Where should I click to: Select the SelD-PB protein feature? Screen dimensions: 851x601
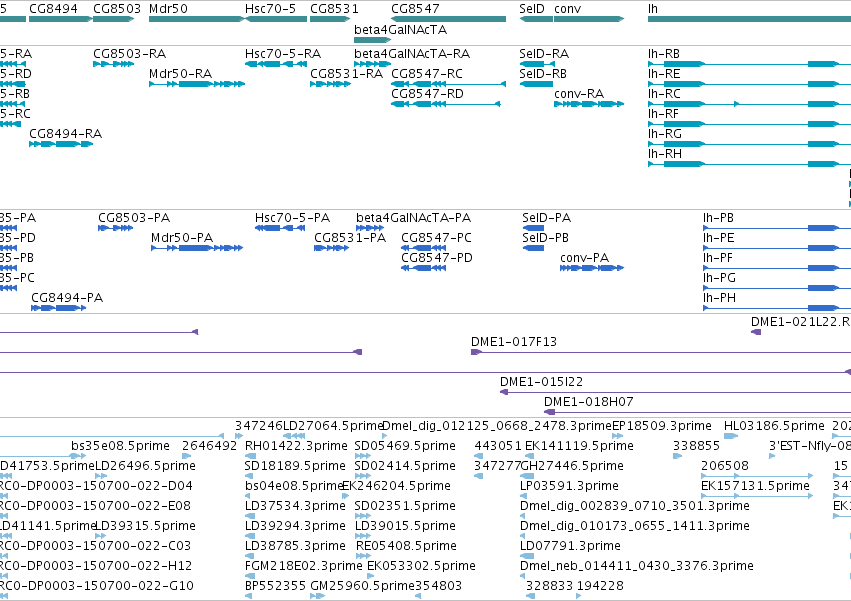click(533, 248)
